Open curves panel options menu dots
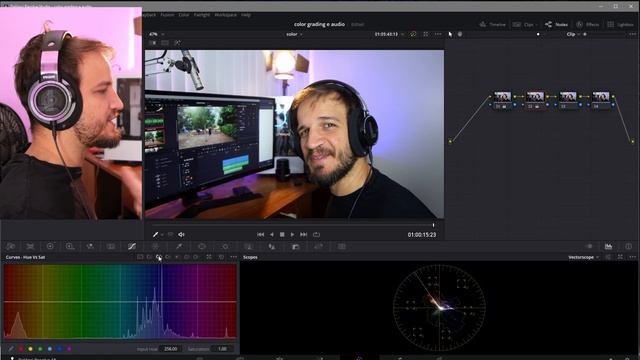640x360 pixels. coord(233,257)
